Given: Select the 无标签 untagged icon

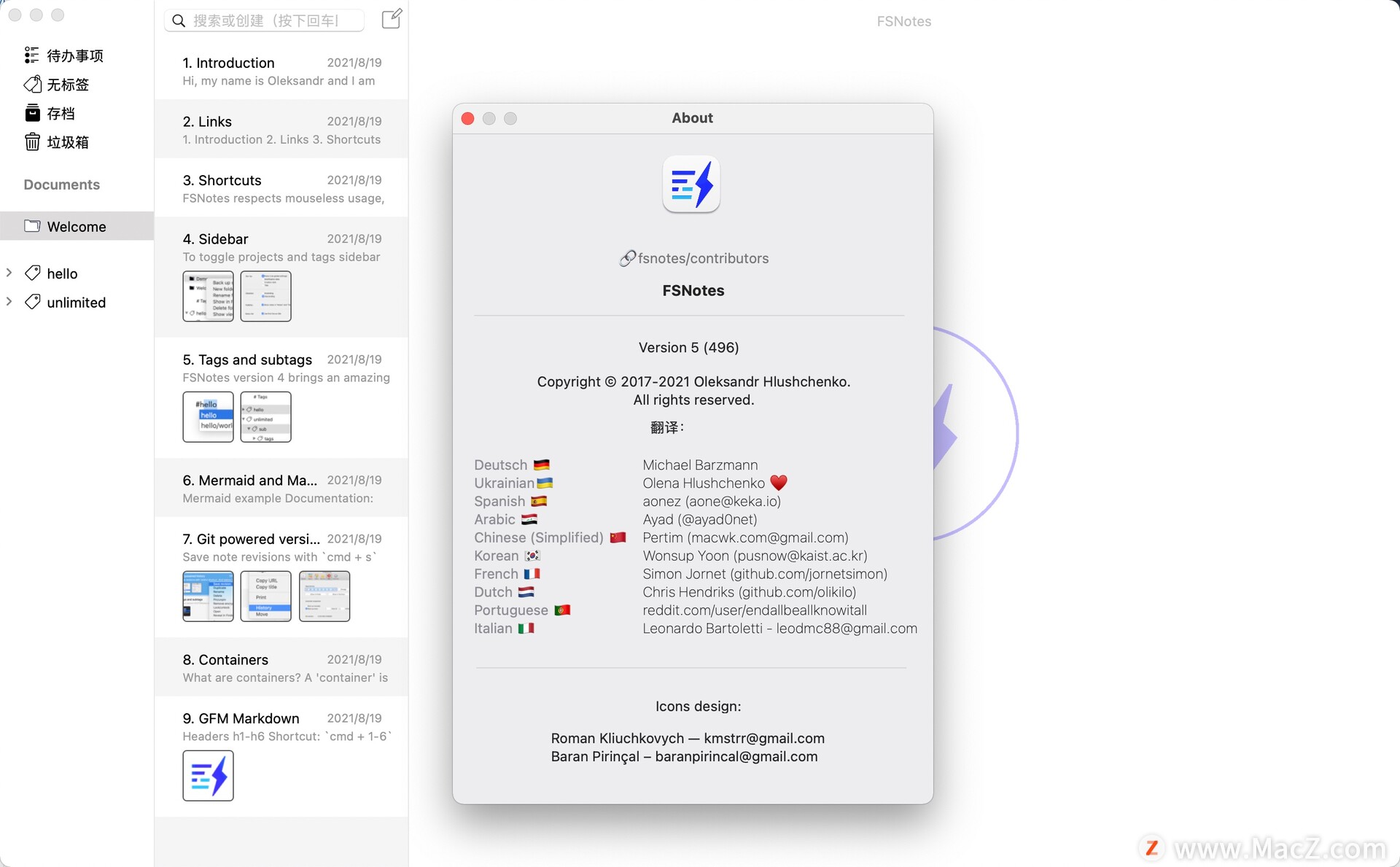Looking at the screenshot, I should (32, 84).
